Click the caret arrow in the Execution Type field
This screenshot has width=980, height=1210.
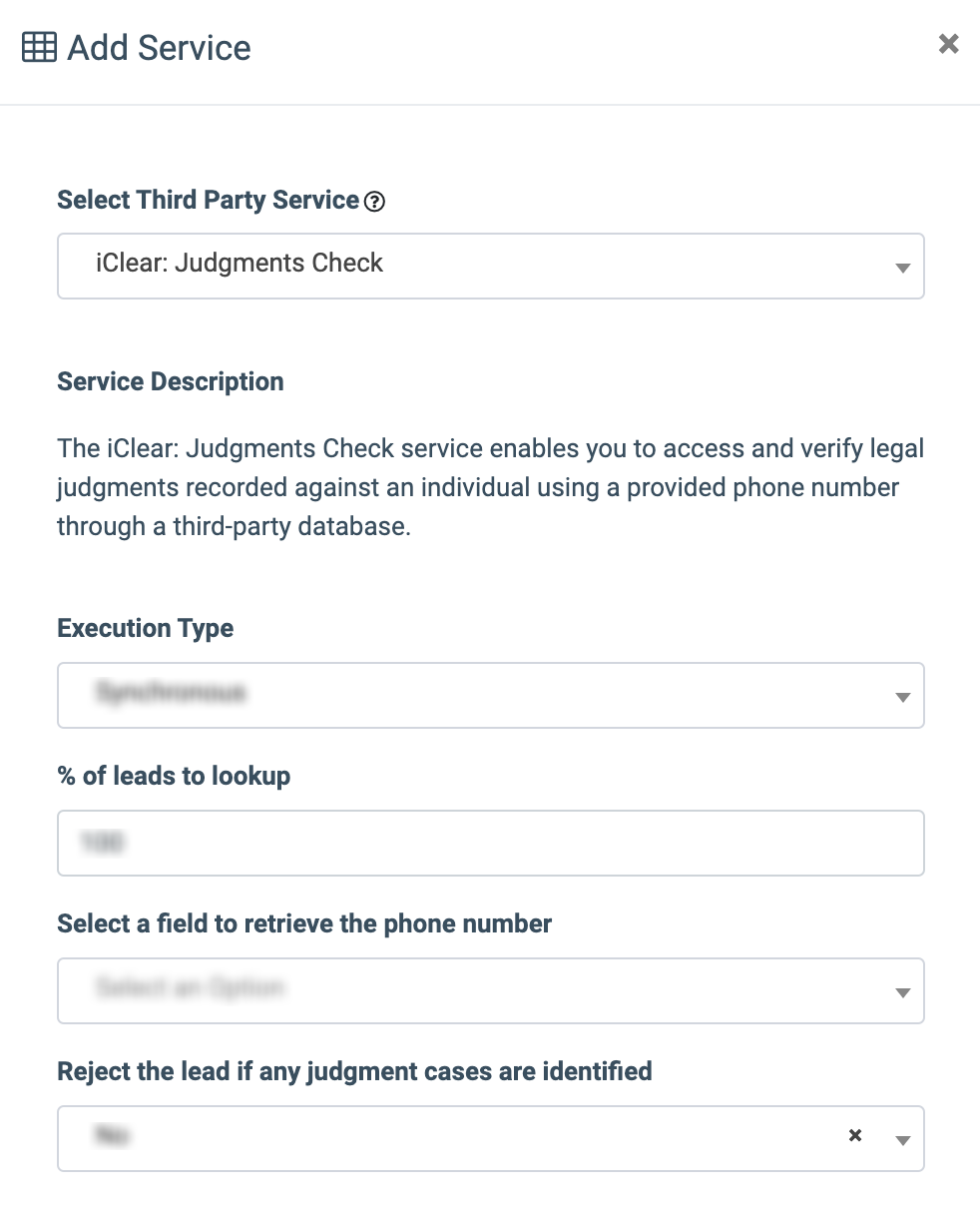pos(902,697)
